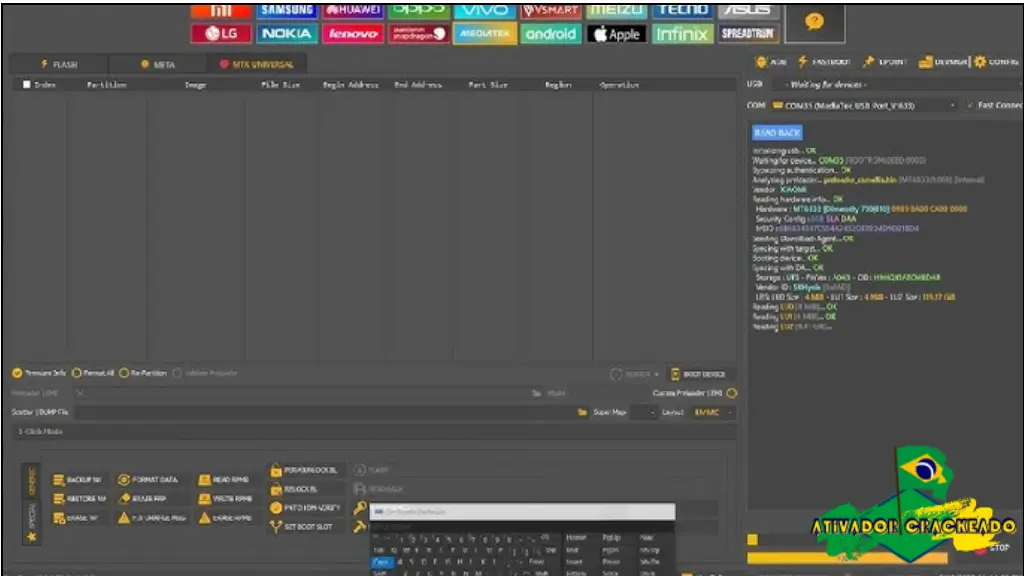Image resolution: width=1024 pixels, height=576 pixels.
Task: Select the Re-Partition radio option
Action: pos(142,373)
